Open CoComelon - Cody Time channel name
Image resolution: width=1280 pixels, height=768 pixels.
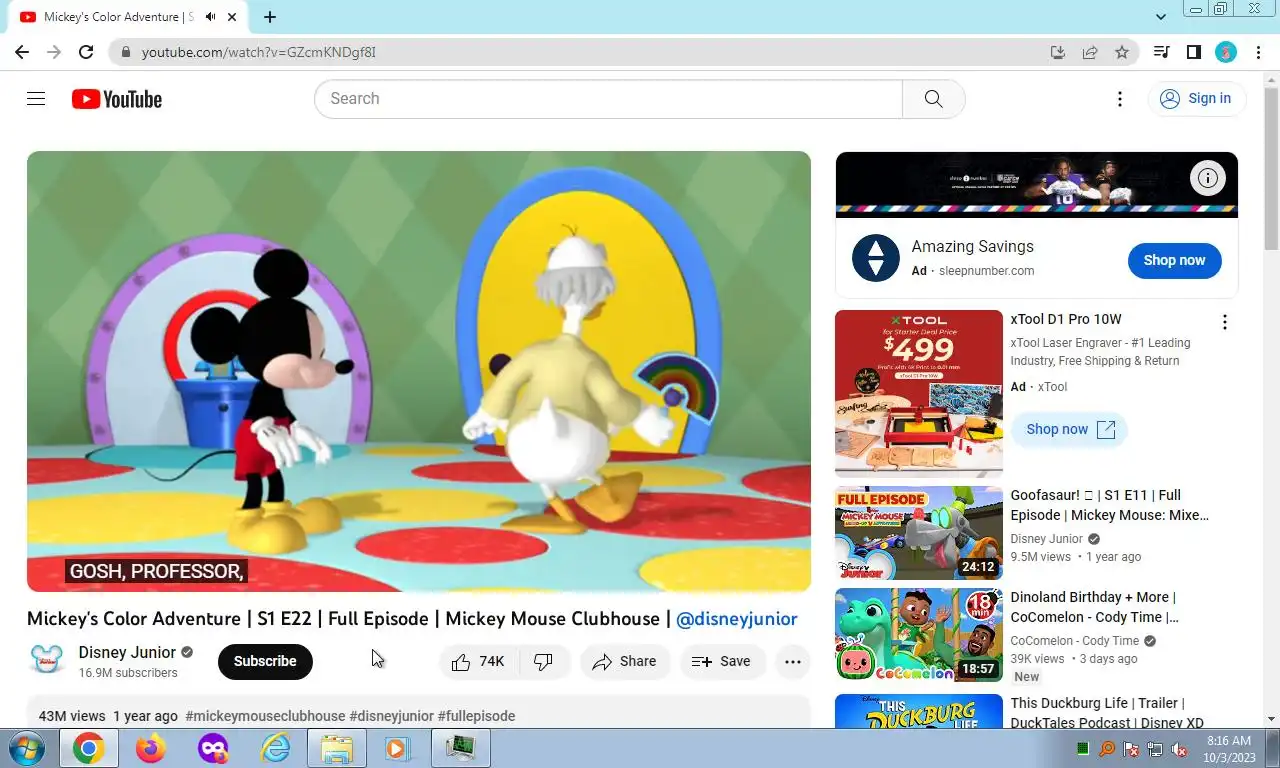point(1075,641)
